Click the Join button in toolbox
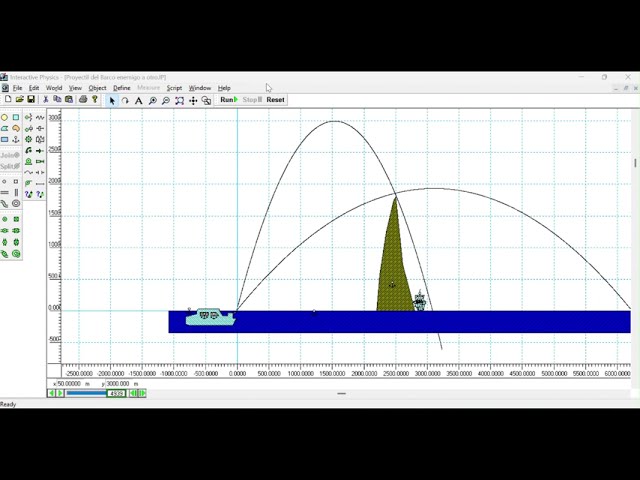This screenshot has height=480, width=640. (10, 156)
